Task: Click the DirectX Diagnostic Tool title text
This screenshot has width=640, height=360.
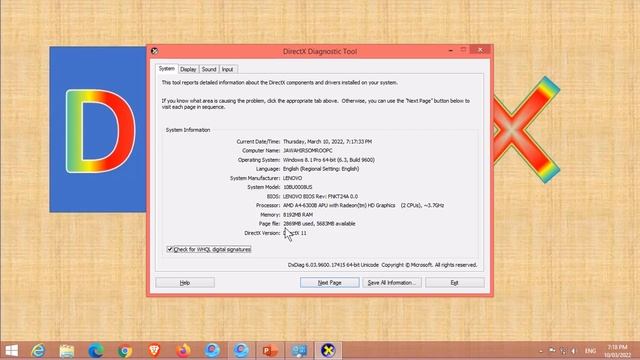Action: [320, 51]
